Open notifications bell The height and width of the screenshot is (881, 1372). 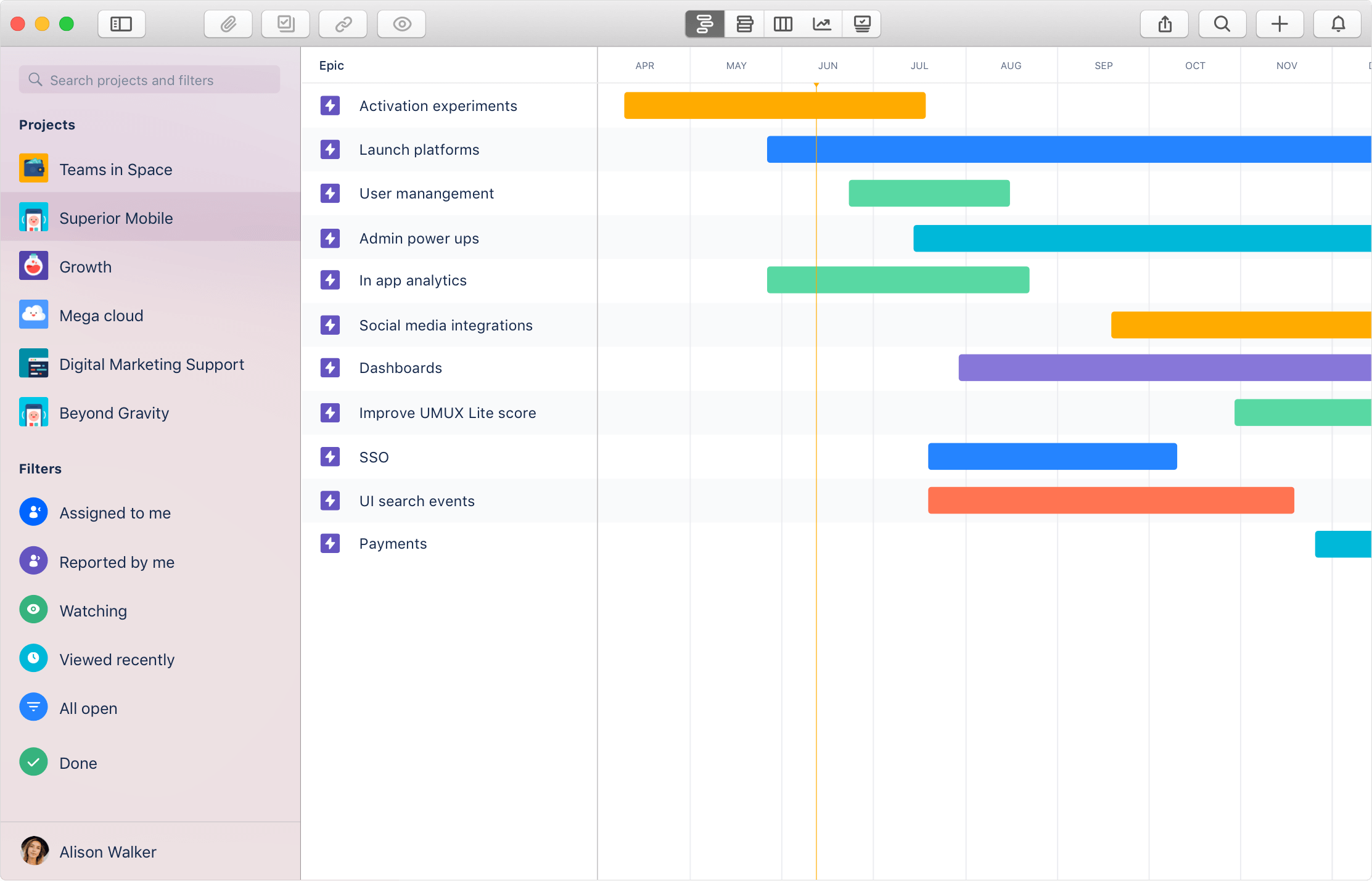tap(1337, 24)
